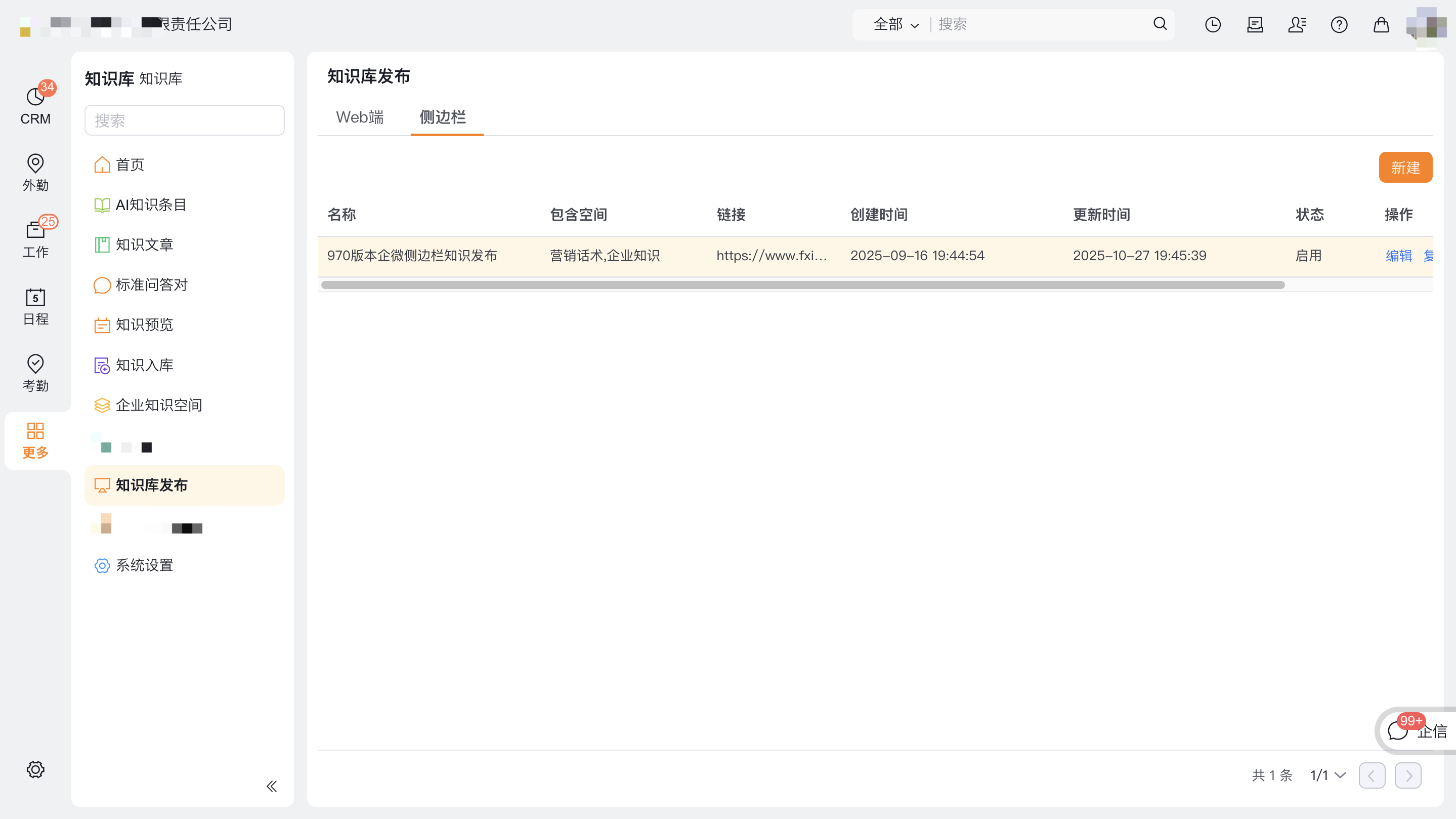Image resolution: width=1456 pixels, height=819 pixels.
Task: Collapse the knowledge base sidebar panel
Action: (272, 786)
